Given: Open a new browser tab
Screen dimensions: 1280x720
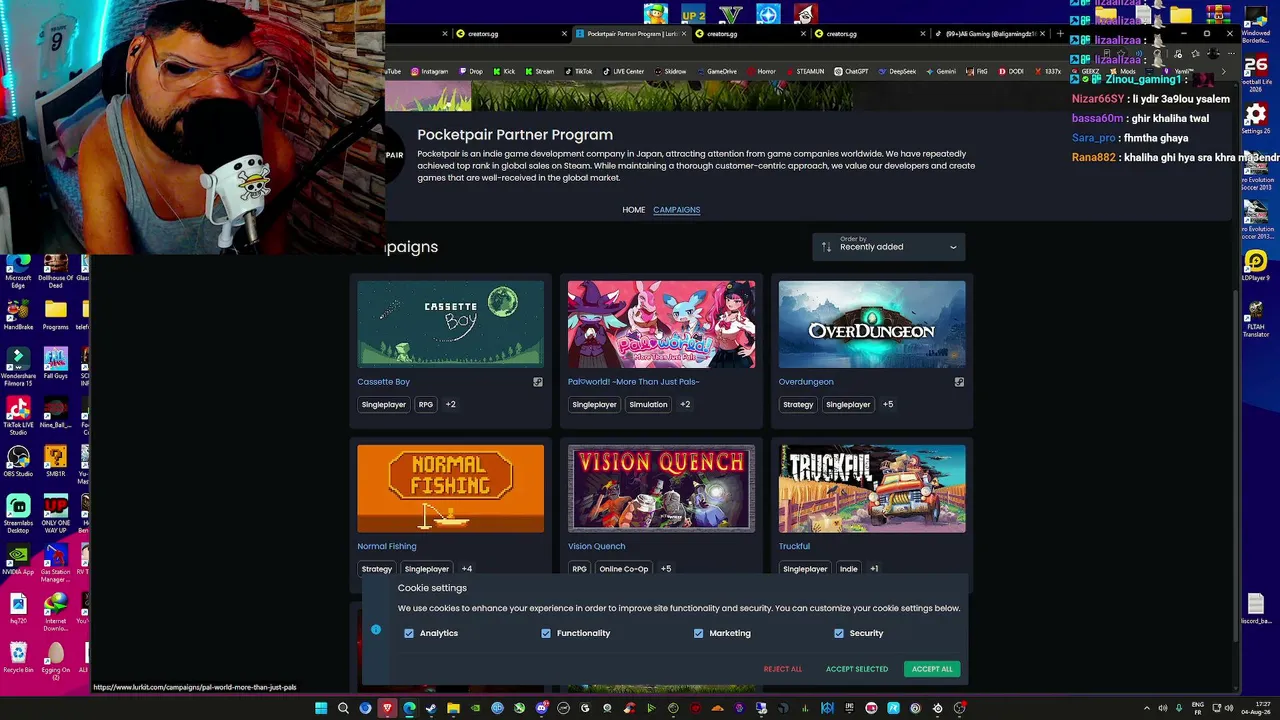Looking at the screenshot, I should pos(1060,34).
